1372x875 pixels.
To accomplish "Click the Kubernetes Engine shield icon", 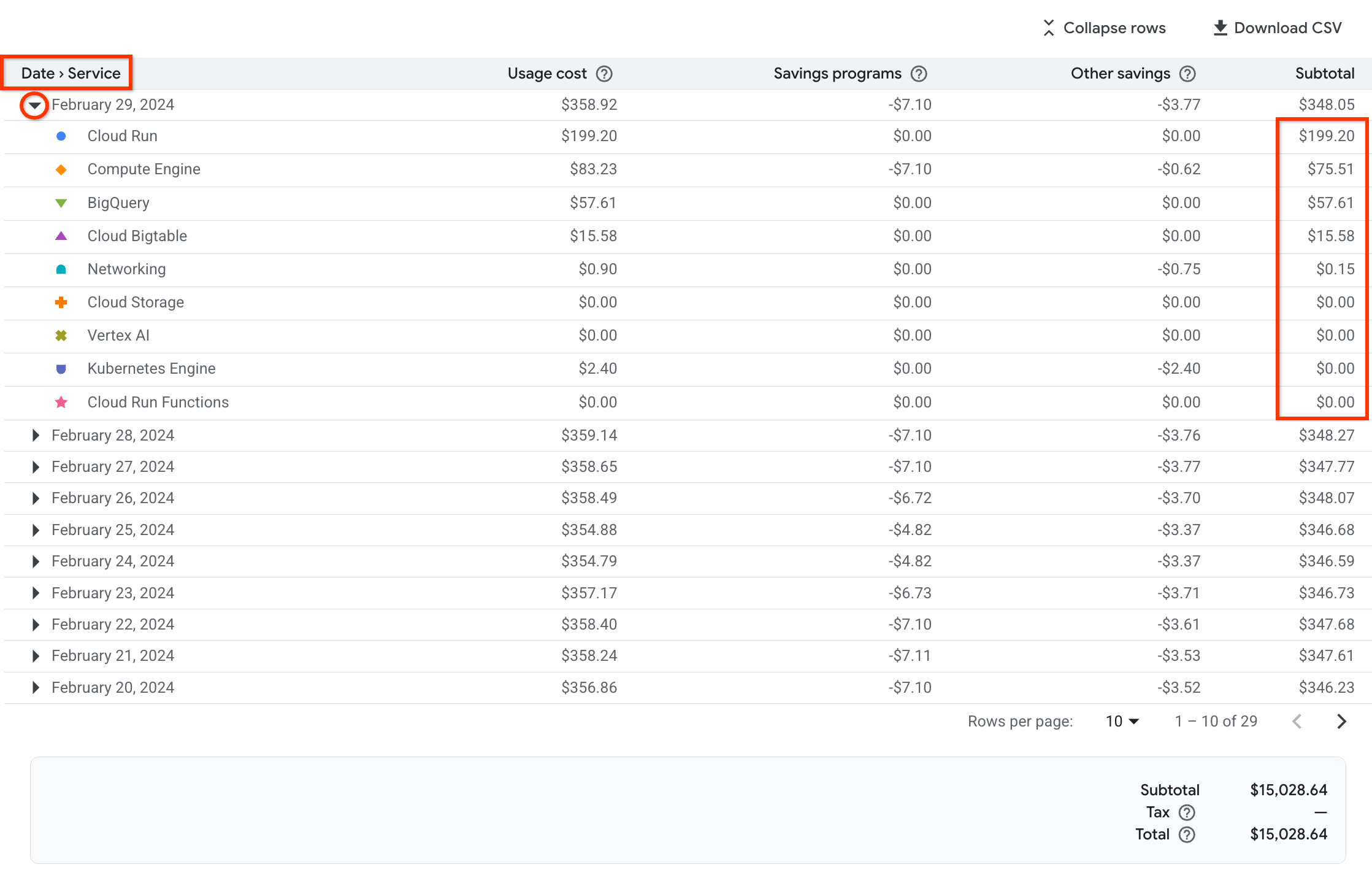I will click(x=61, y=369).
